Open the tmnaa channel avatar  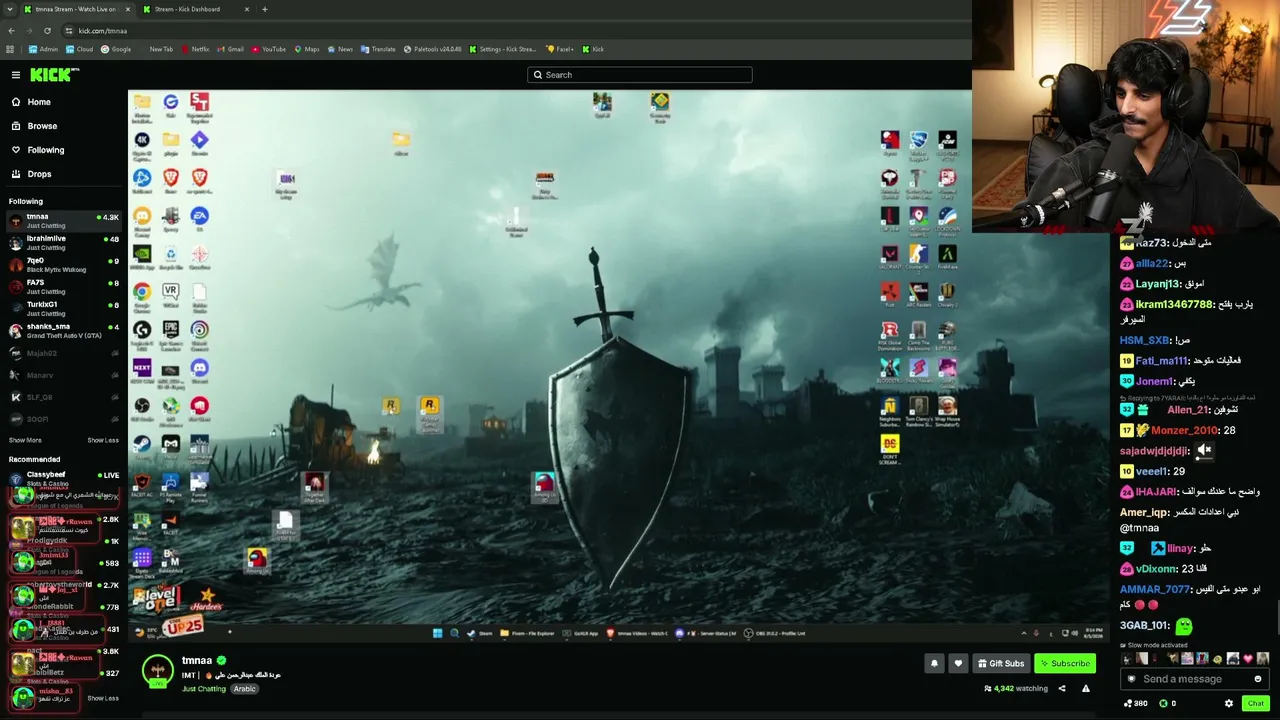click(157, 671)
